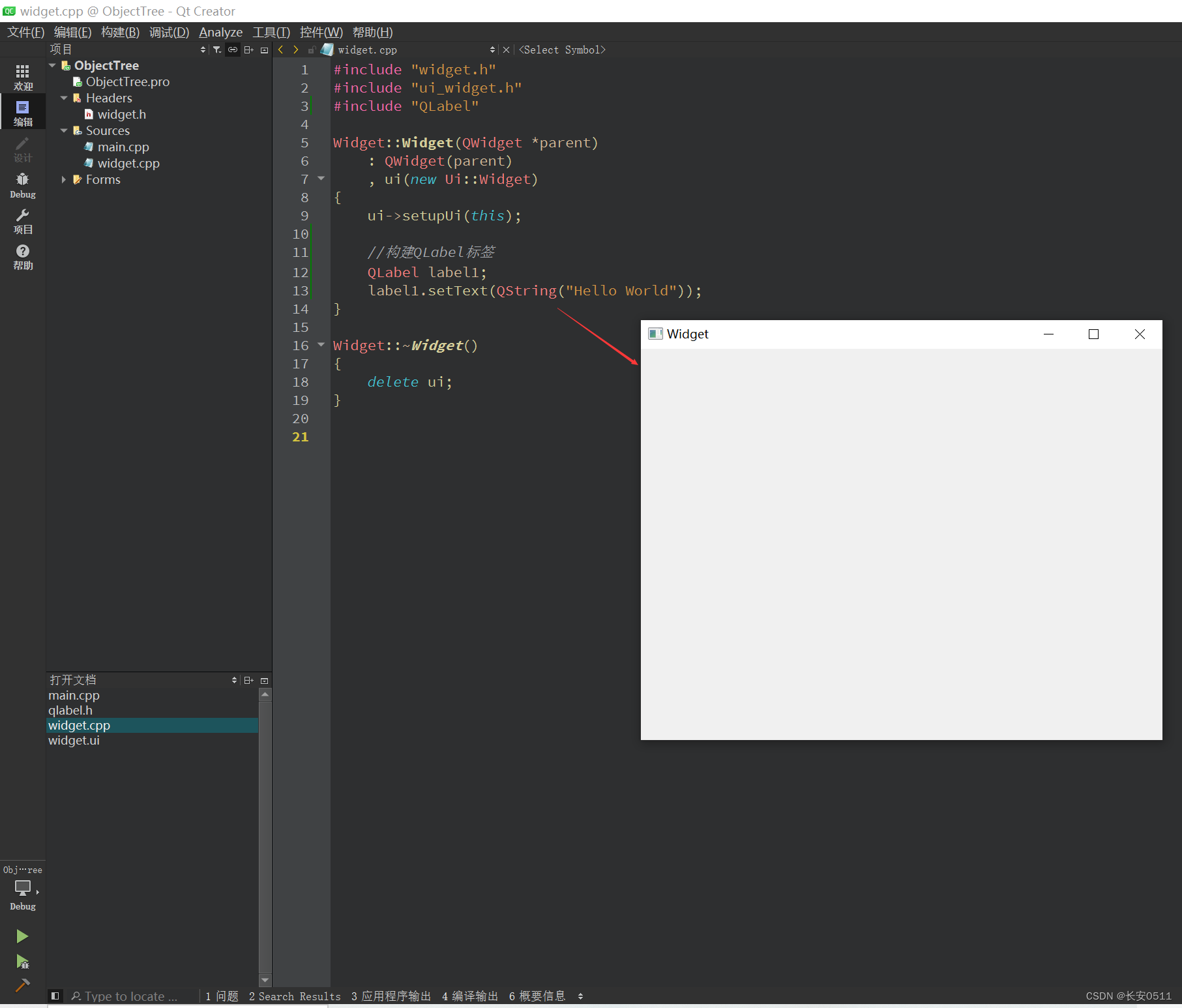
Task: Toggle synchronize with editor link icon
Action: pos(233,50)
